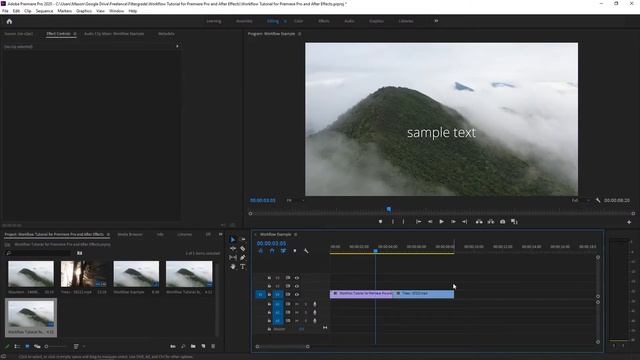The image size is (640, 360).
Task: Open the Project panel overflow chevron
Action: (221, 234)
